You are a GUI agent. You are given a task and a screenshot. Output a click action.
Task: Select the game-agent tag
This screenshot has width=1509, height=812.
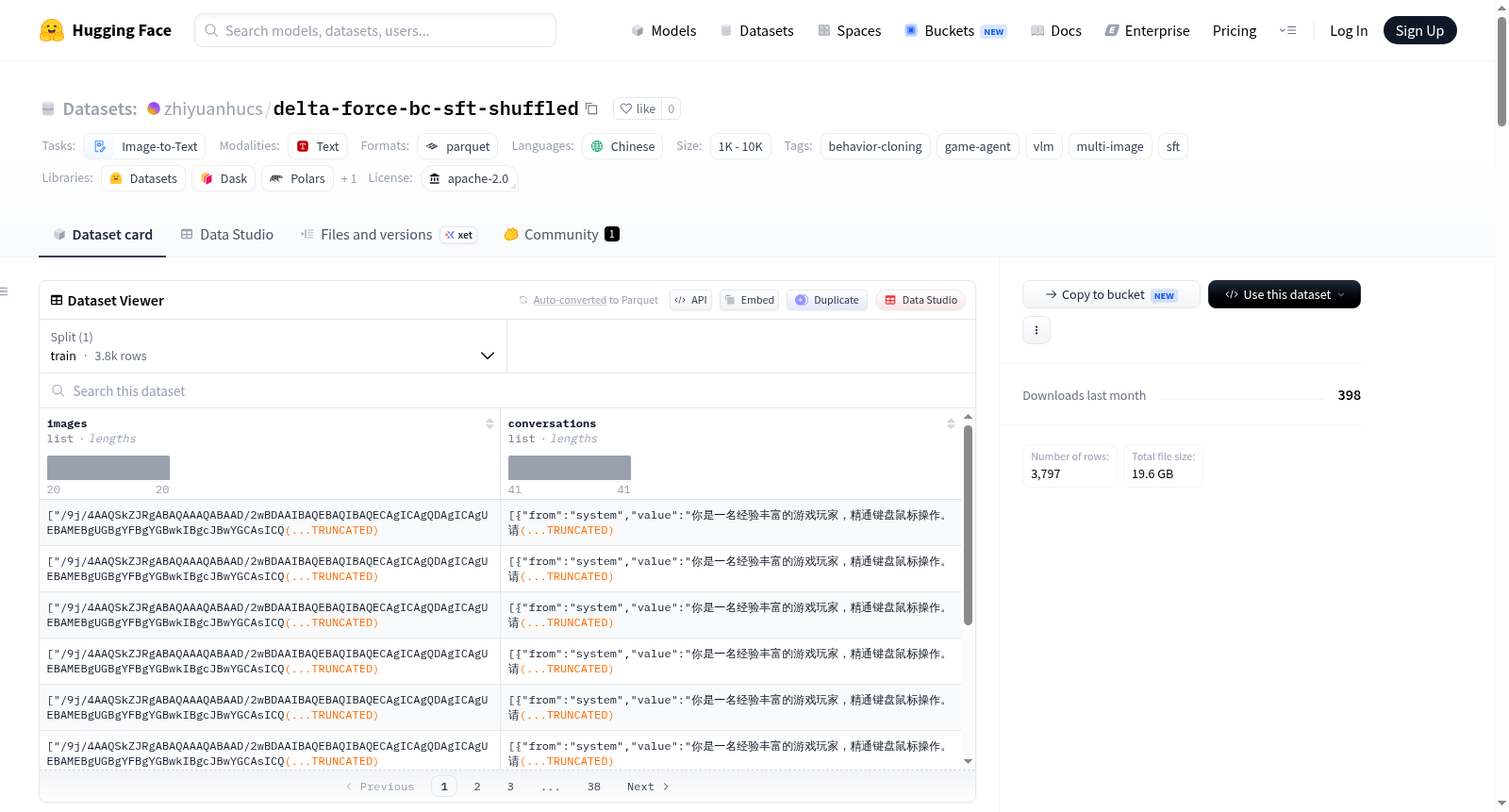[977, 146]
